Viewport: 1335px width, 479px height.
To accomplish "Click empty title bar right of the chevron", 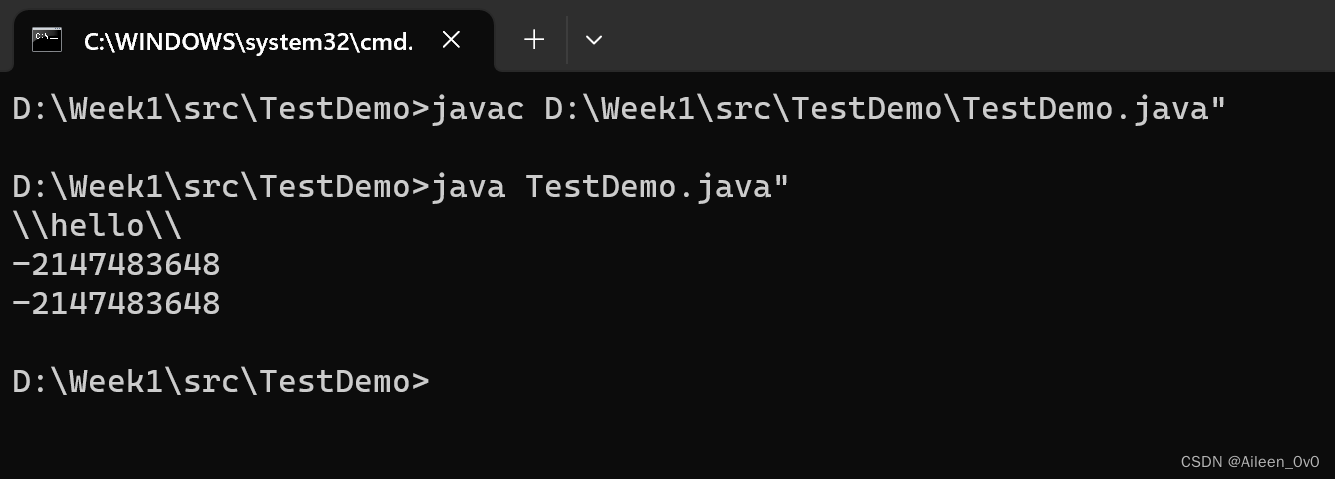I will pos(950,36).
